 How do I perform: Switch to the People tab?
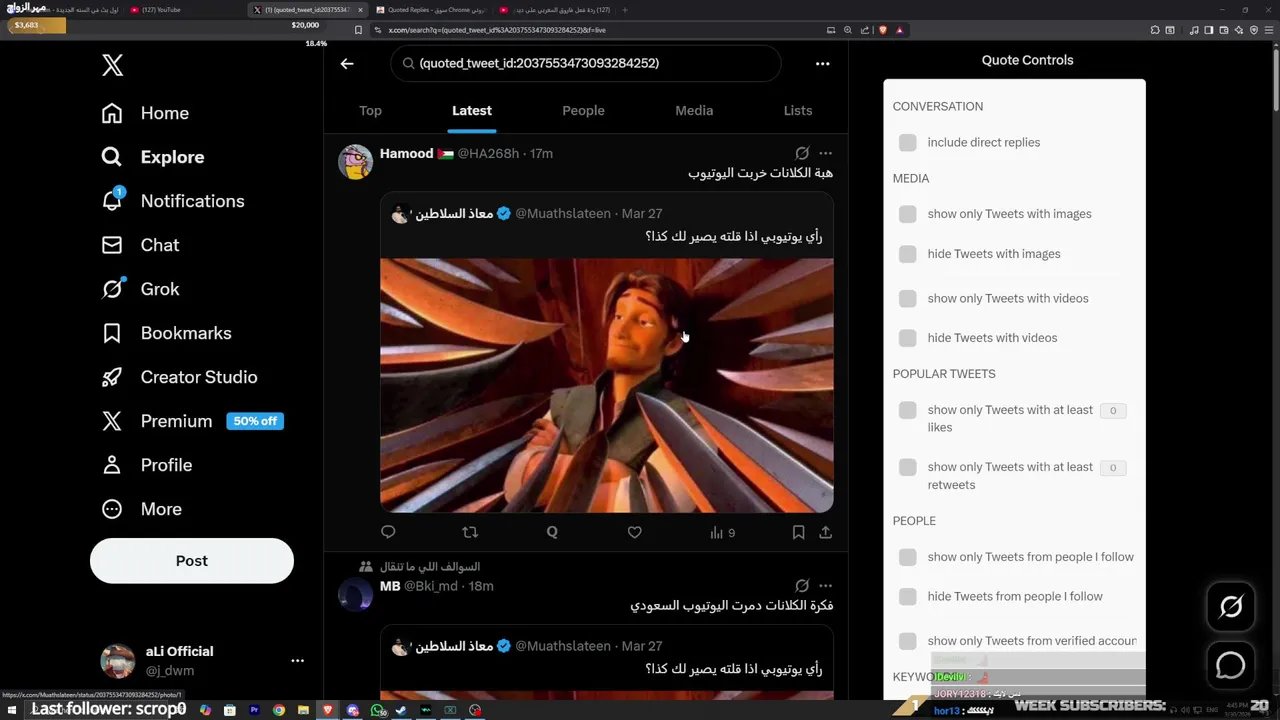[x=583, y=111]
